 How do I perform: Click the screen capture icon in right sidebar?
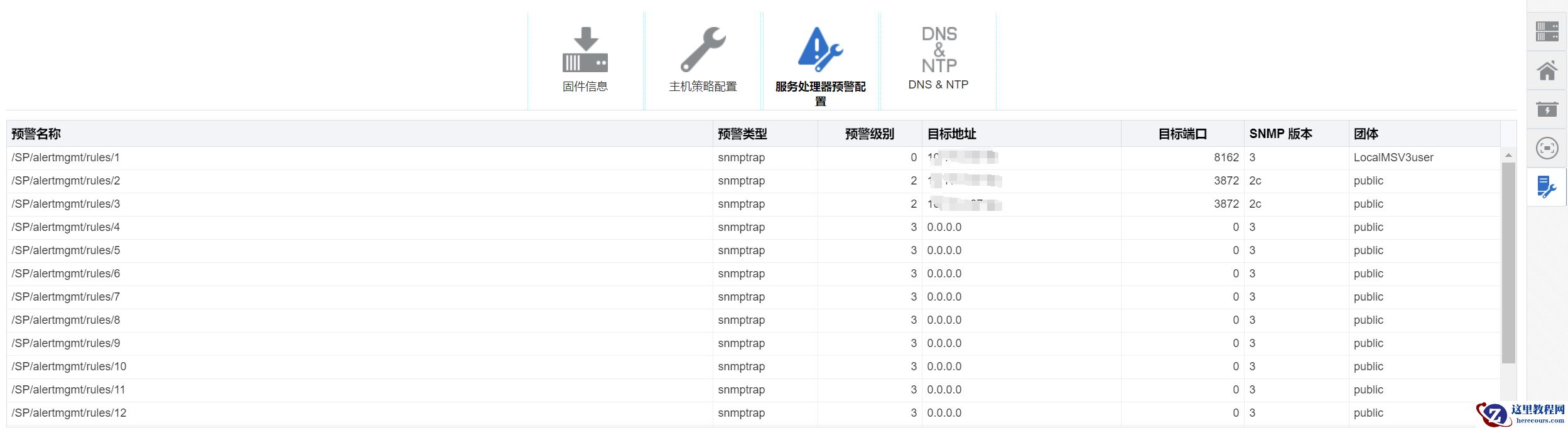(x=1547, y=148)
